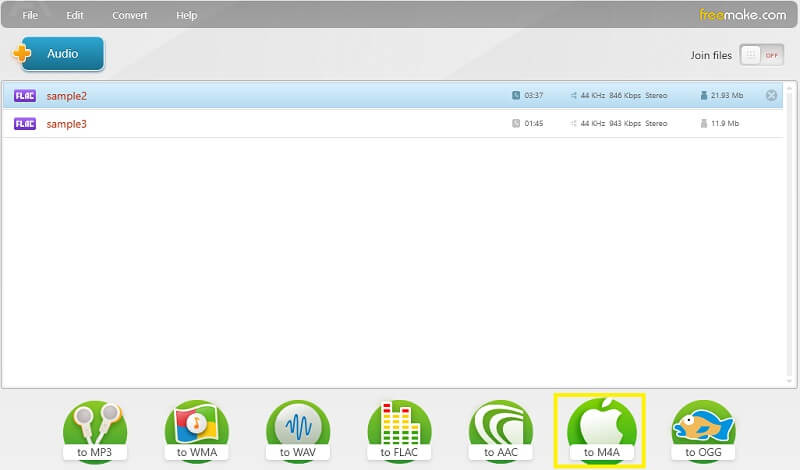Select the sample2 file name
Screen dimensions: 800x470
[67, 96]
